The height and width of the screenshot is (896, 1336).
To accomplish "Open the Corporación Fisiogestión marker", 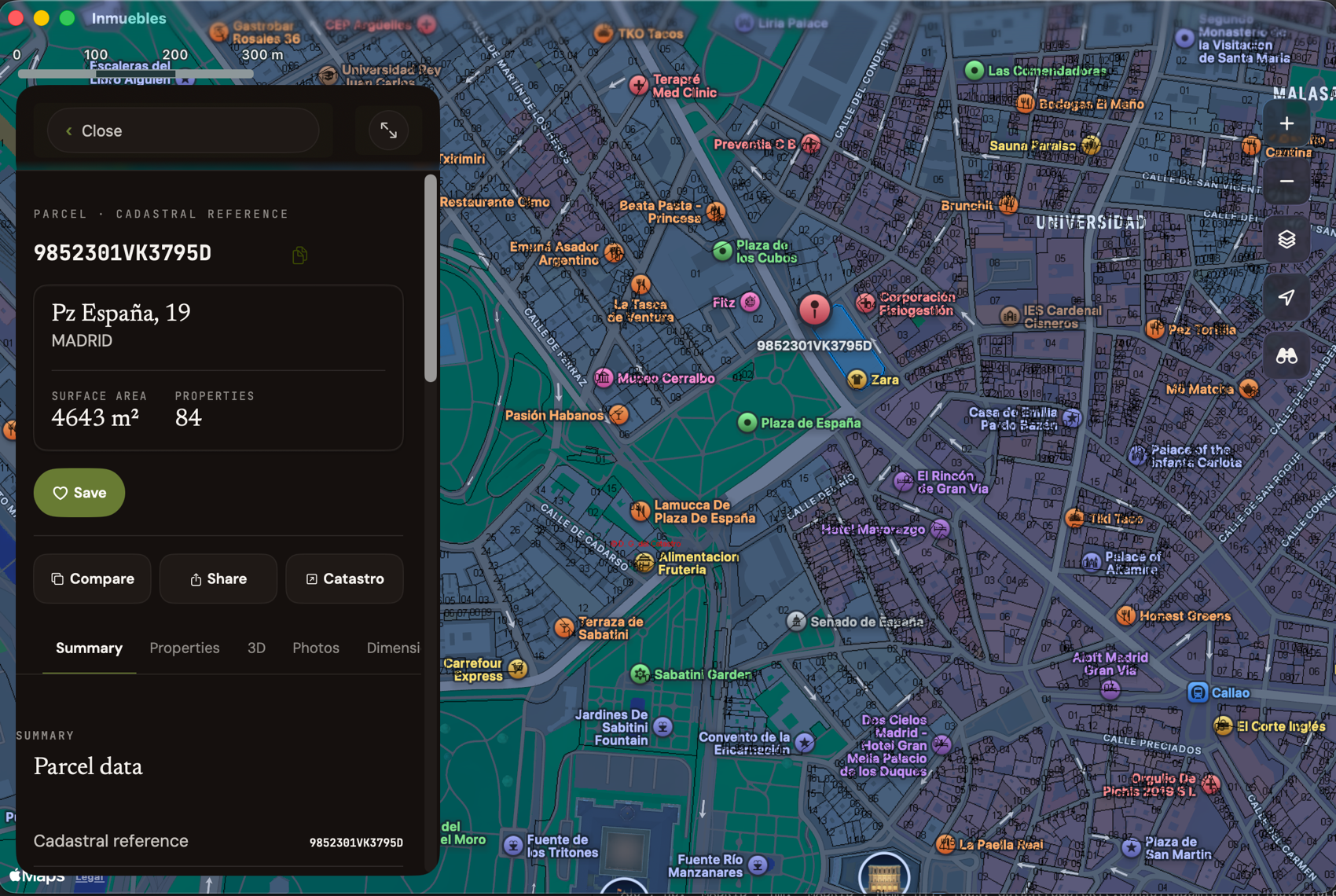I will pos(865,303).
